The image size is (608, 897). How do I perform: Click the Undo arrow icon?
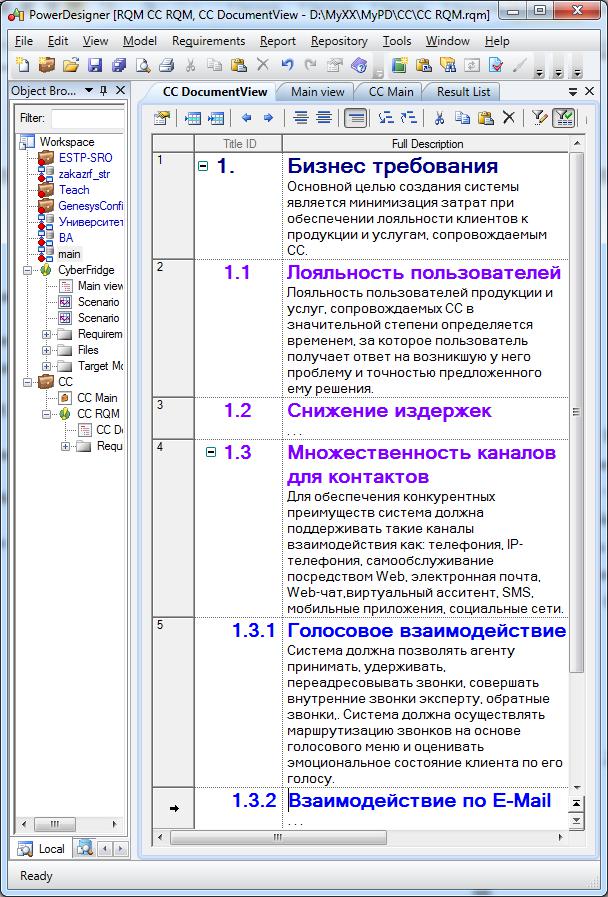pos(287,65)
